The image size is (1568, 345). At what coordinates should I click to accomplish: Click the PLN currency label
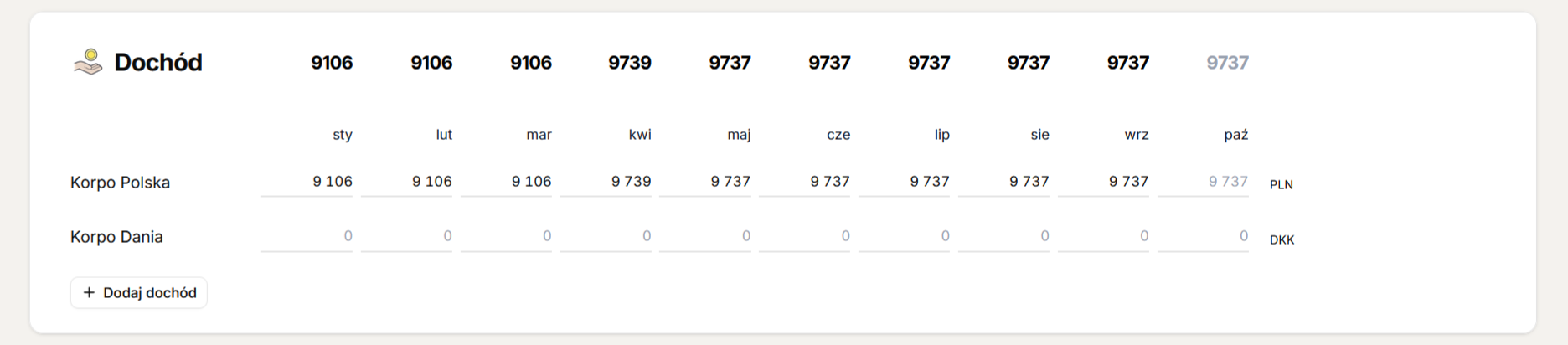[1281, 184]
